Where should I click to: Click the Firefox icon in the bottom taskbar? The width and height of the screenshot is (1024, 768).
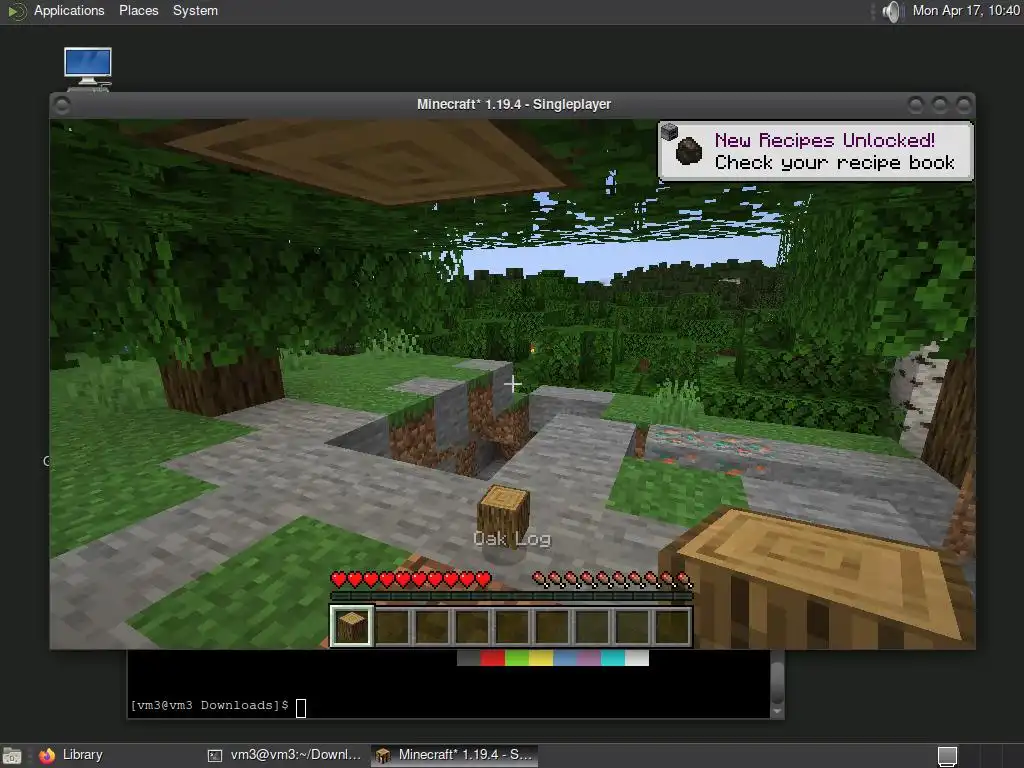tap(47, 756)
